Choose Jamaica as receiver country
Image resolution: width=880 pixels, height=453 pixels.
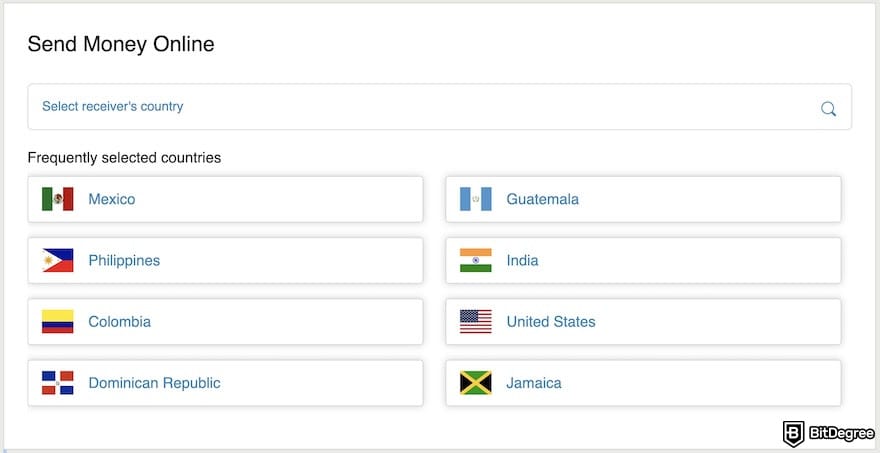coord(534,383)
